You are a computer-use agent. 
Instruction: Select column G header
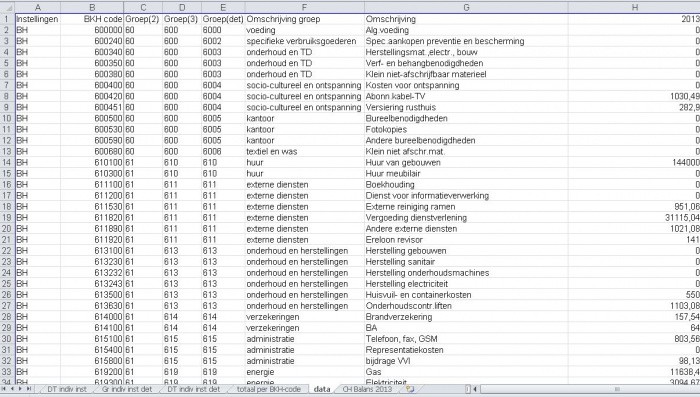[x=466, y=8]
